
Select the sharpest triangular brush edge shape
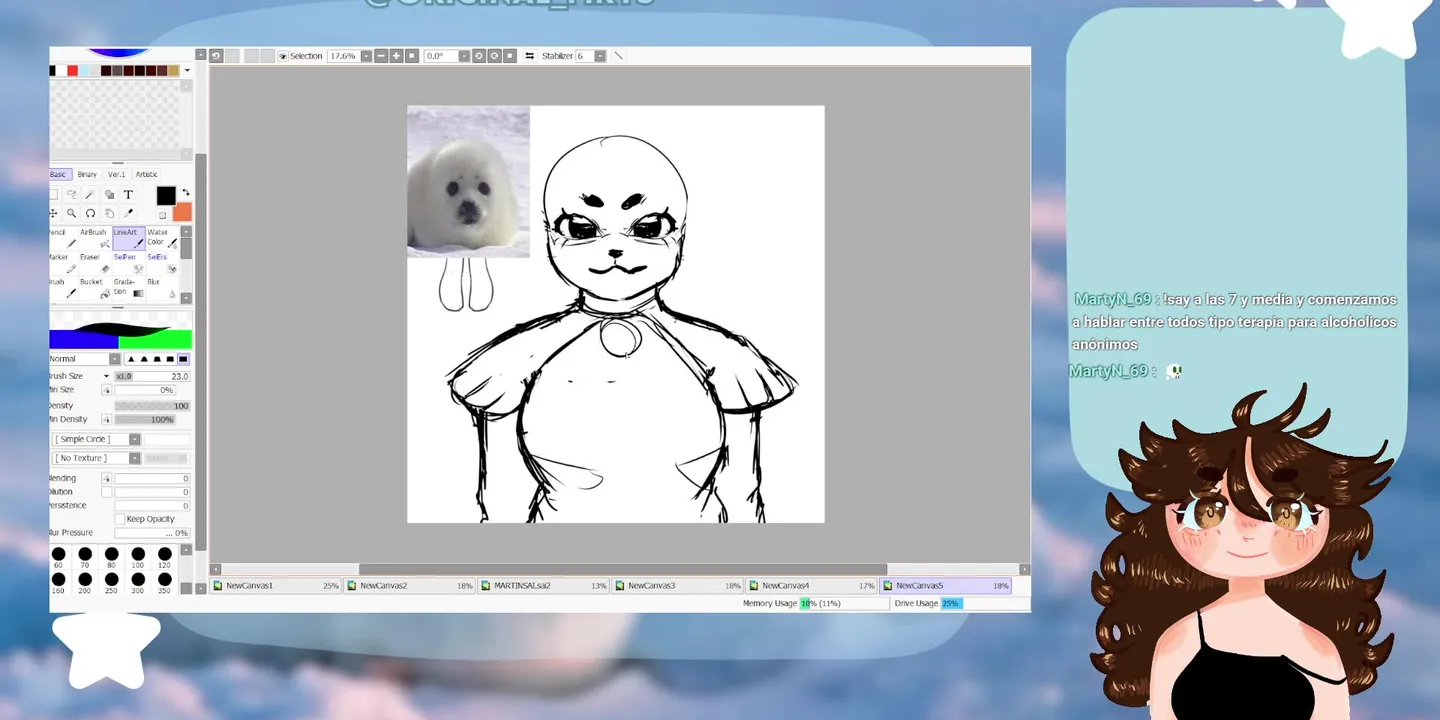click(131, 359)
